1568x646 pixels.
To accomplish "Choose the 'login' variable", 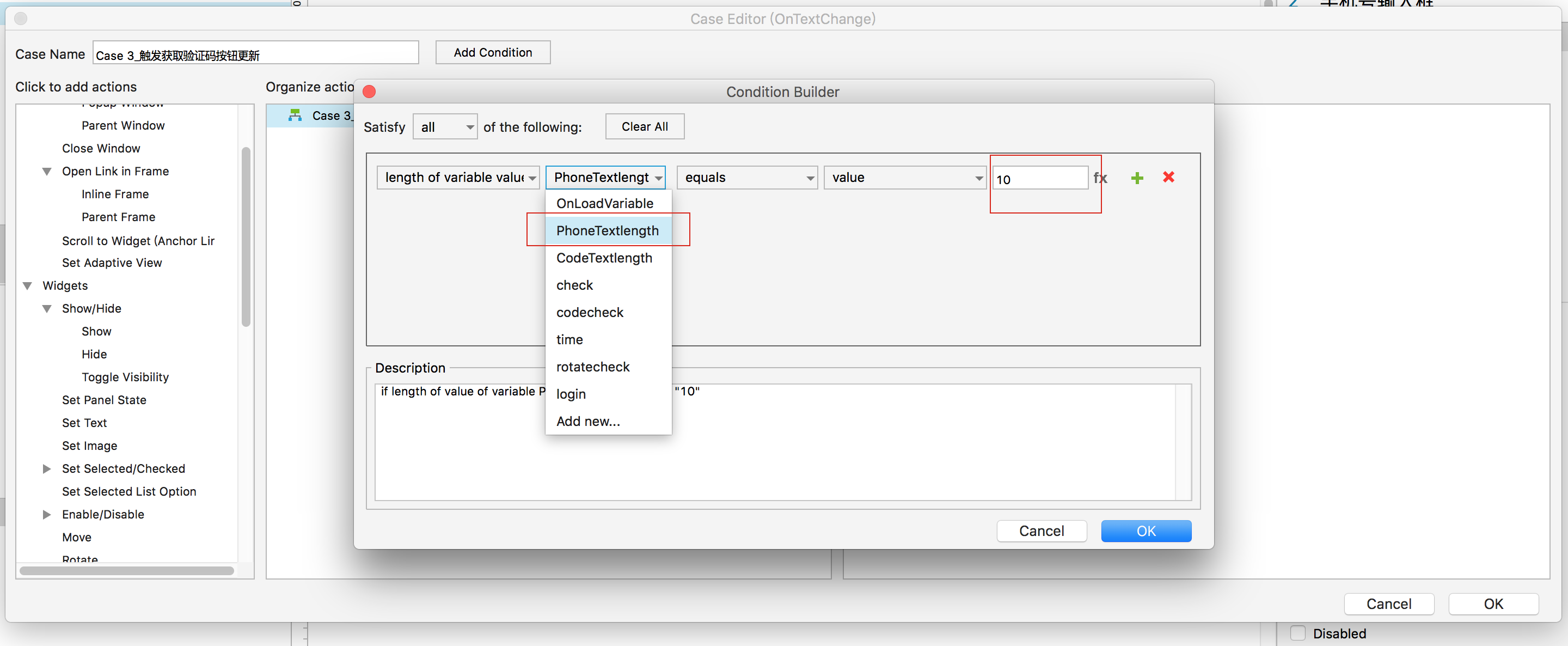I will [x=608, y=394].
